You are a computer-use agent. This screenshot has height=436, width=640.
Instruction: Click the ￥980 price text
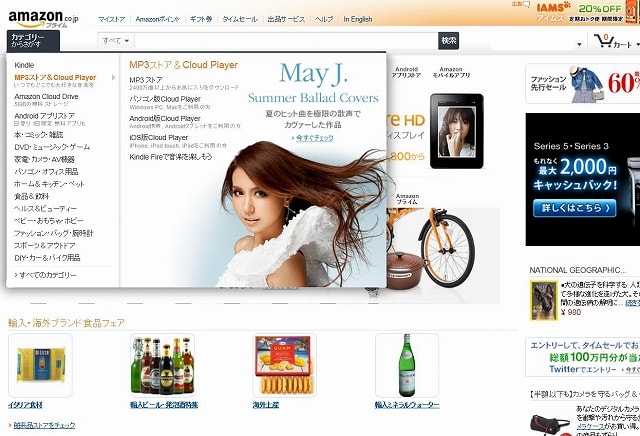[571, 312]
